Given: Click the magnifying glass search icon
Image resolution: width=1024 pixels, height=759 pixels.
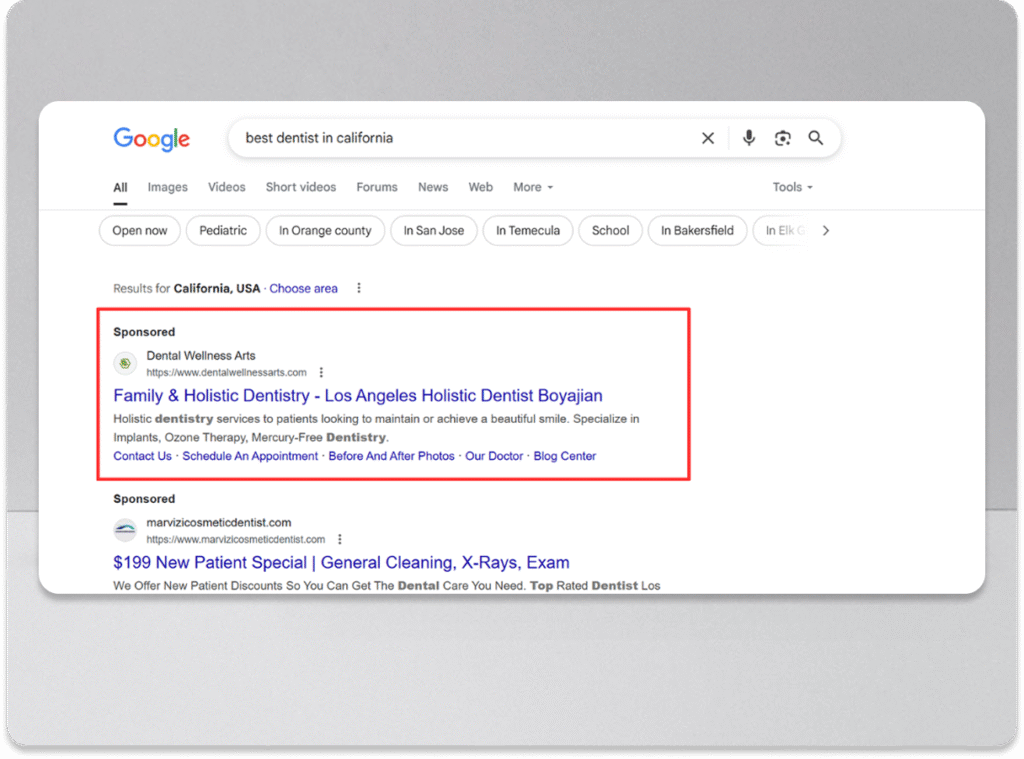Looking at the screenshot, I should 816,138.
